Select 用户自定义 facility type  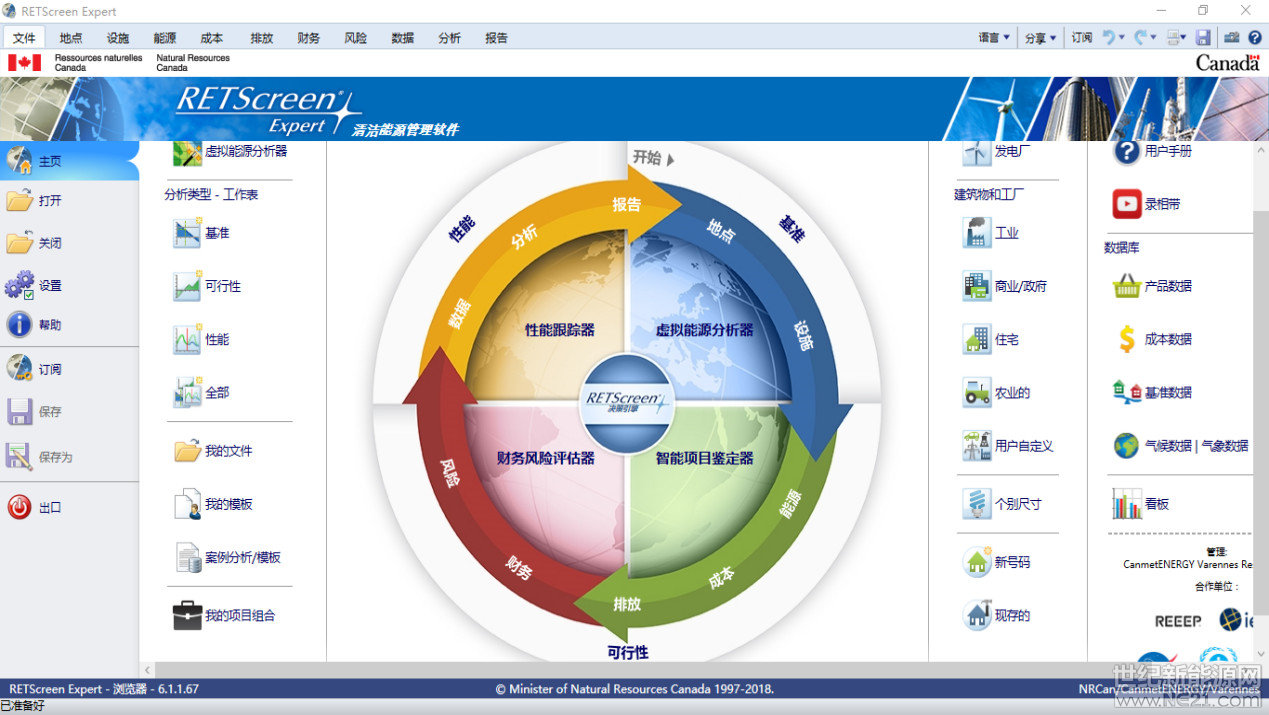(1008, 446)
